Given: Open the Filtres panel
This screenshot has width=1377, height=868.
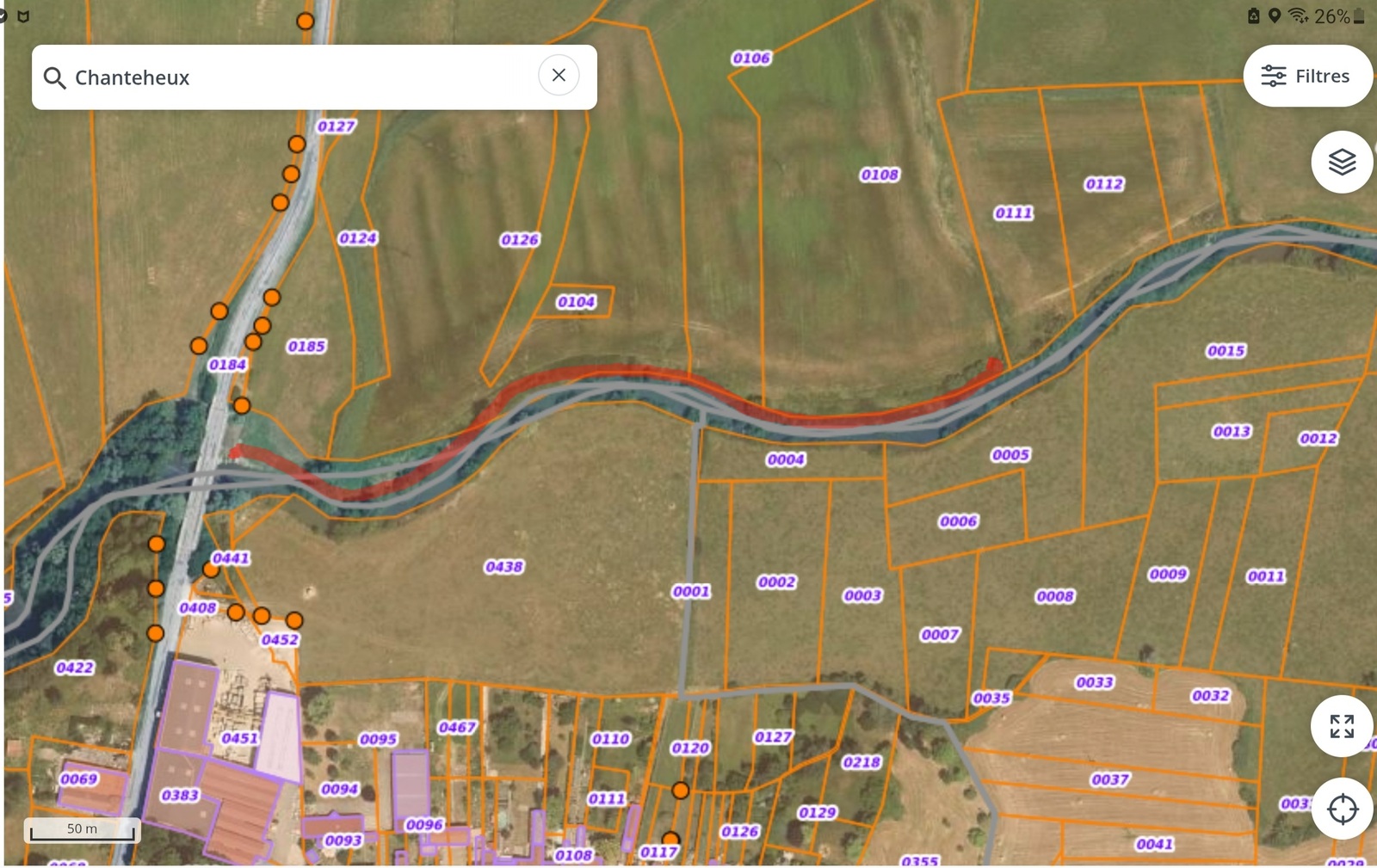Looking at the screenshot, I should (1306, 76).
